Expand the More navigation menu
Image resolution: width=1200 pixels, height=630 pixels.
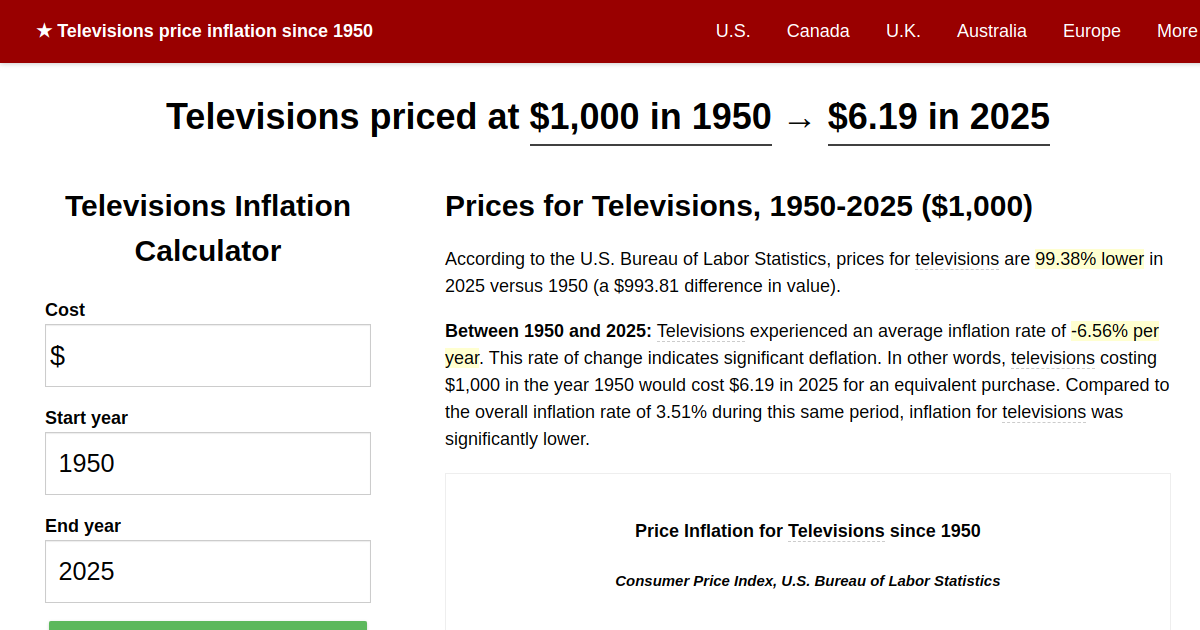click(x=1177, y=31)
